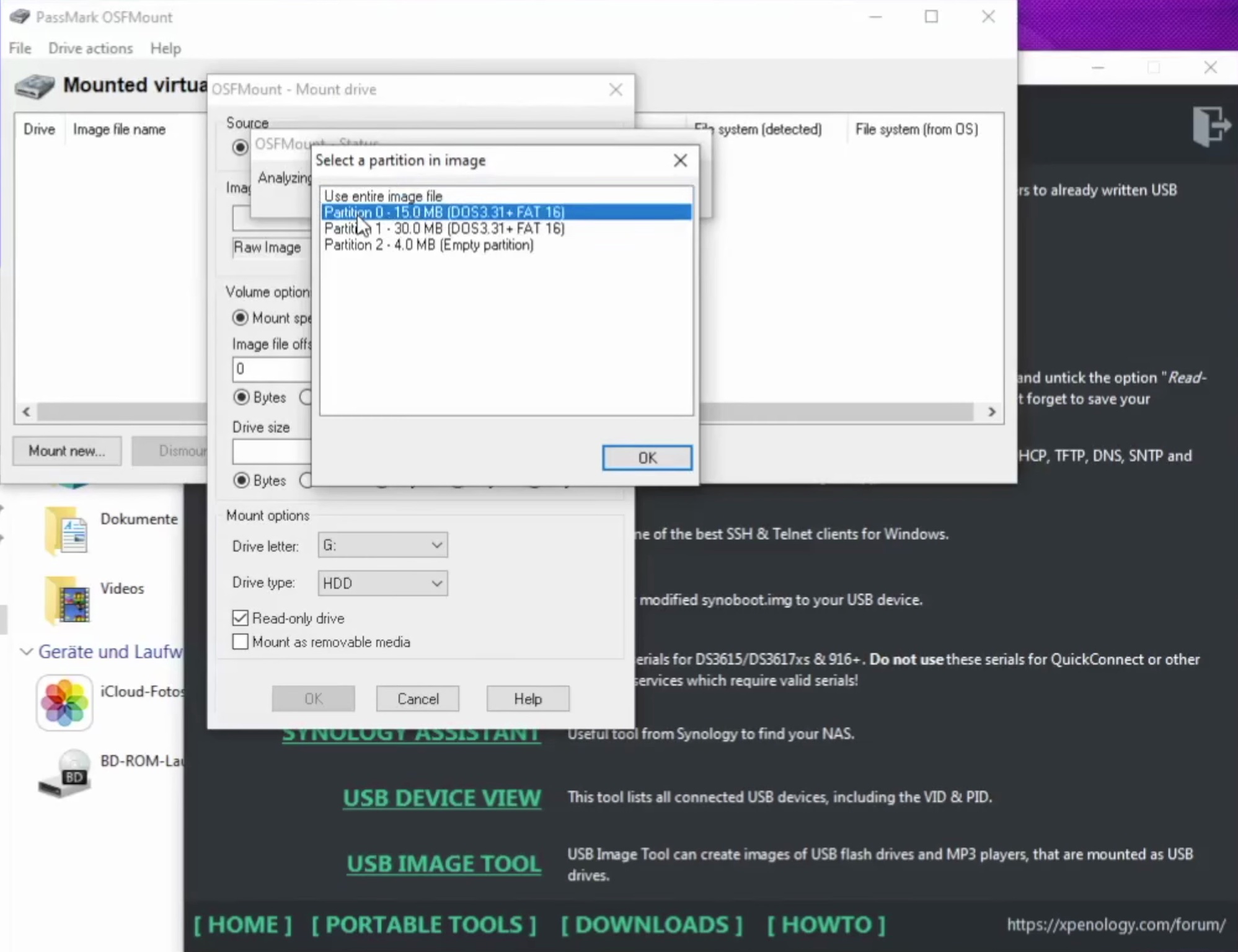Open the iCloud-Fotos item
Screen dimensions: 1238x952
64,703
